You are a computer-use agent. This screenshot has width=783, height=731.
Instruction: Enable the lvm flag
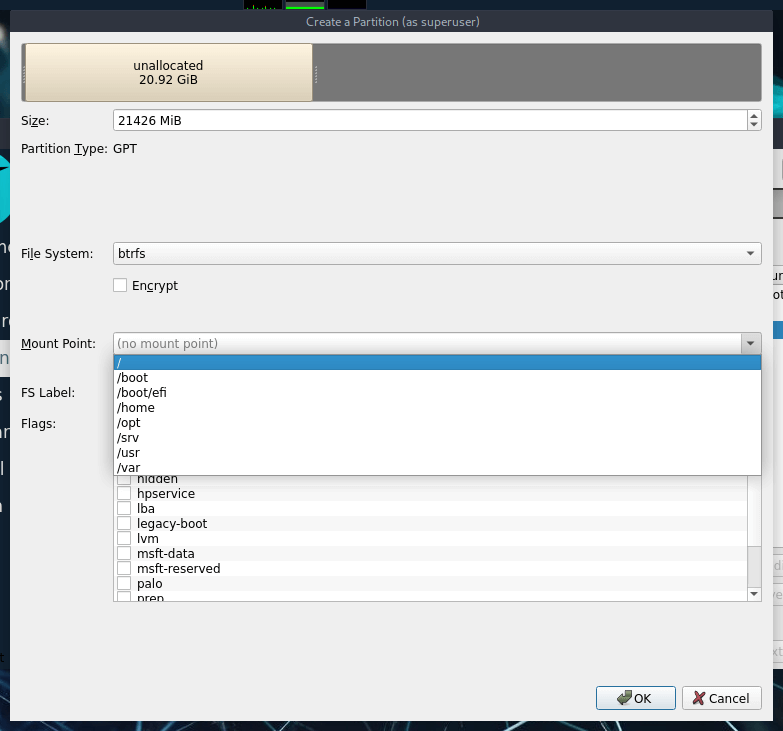(x=124, y=539)
